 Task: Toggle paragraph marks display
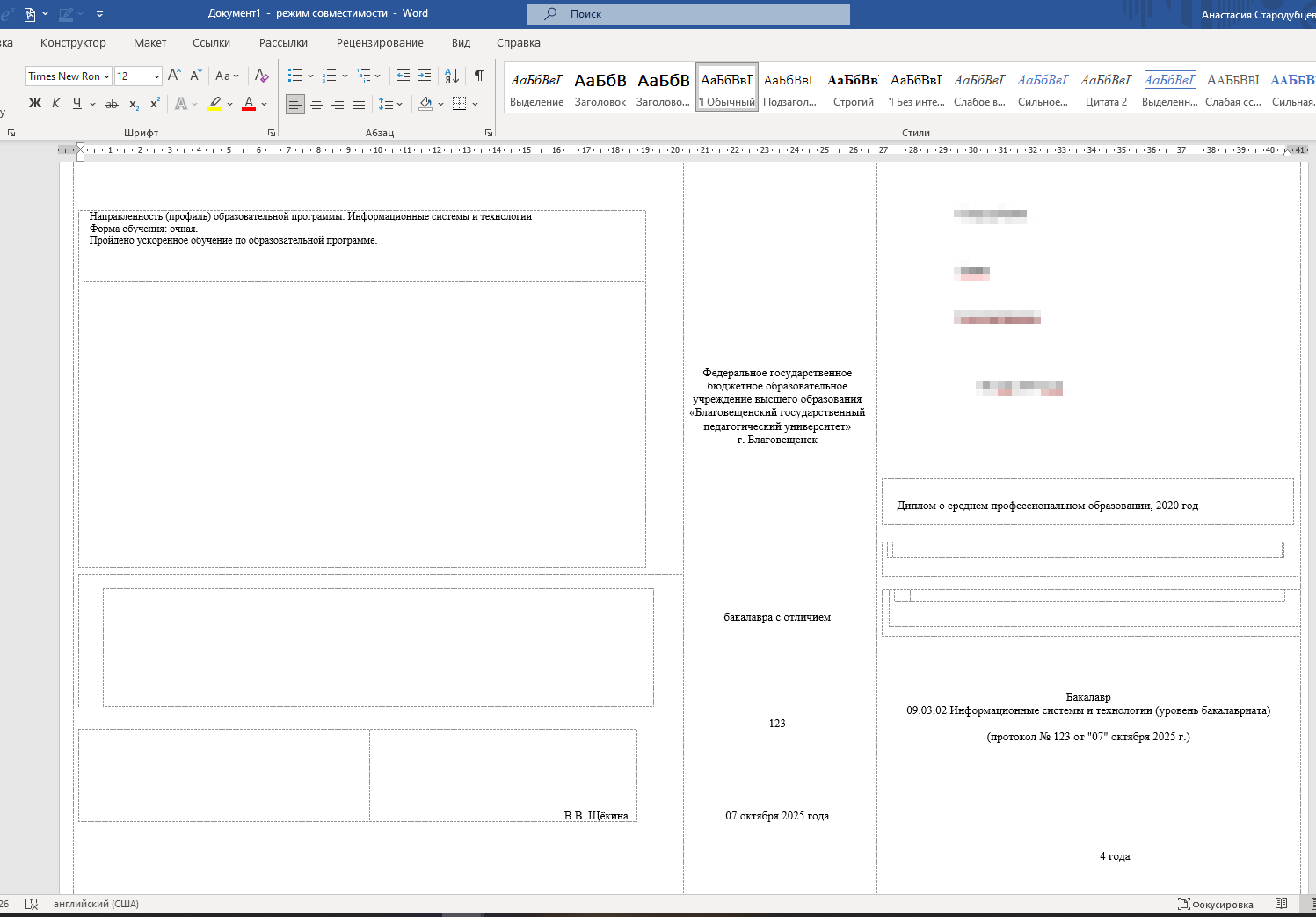479,76
